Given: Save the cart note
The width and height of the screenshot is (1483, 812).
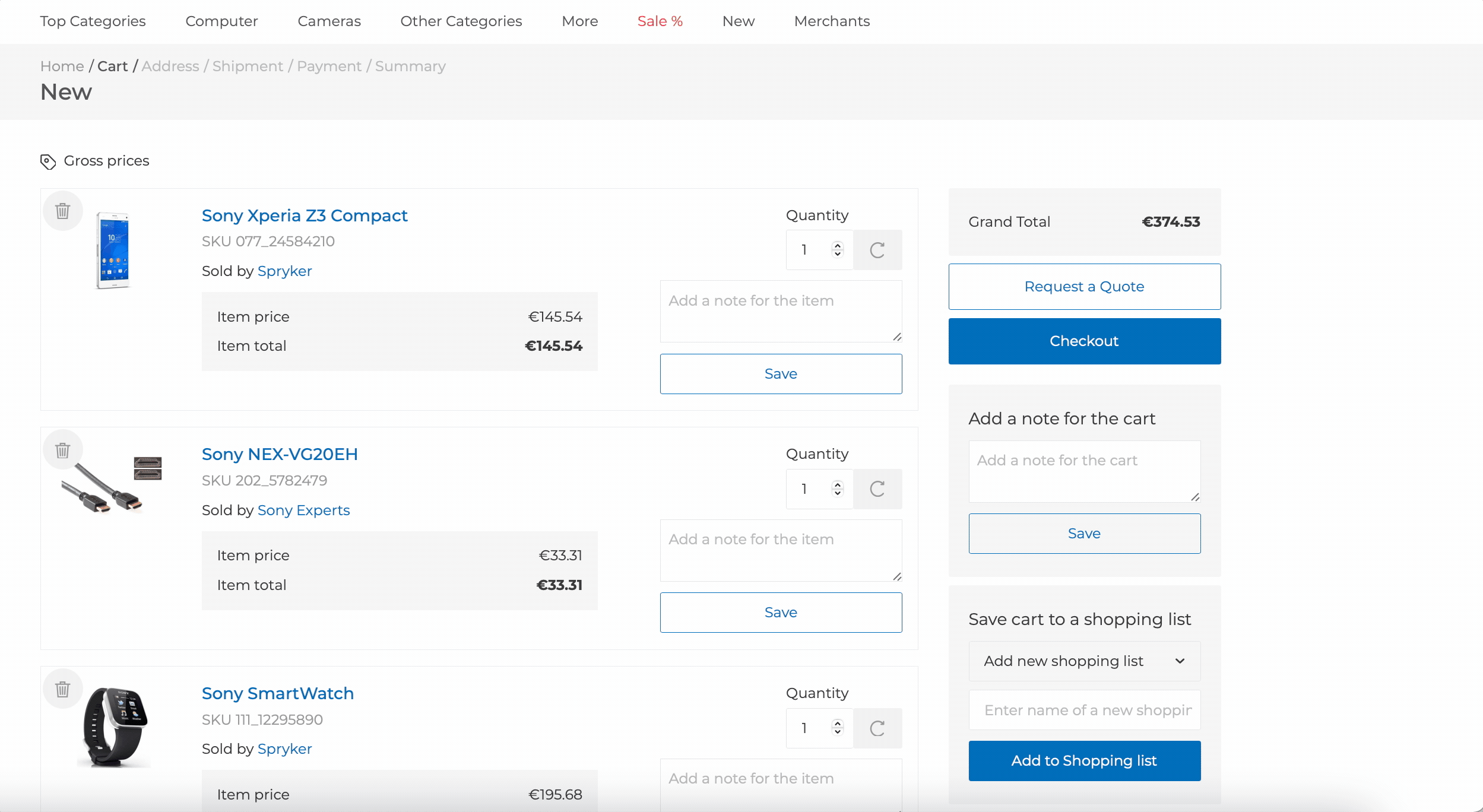Looking at the screenshot, I should (x=1085, y=534).
